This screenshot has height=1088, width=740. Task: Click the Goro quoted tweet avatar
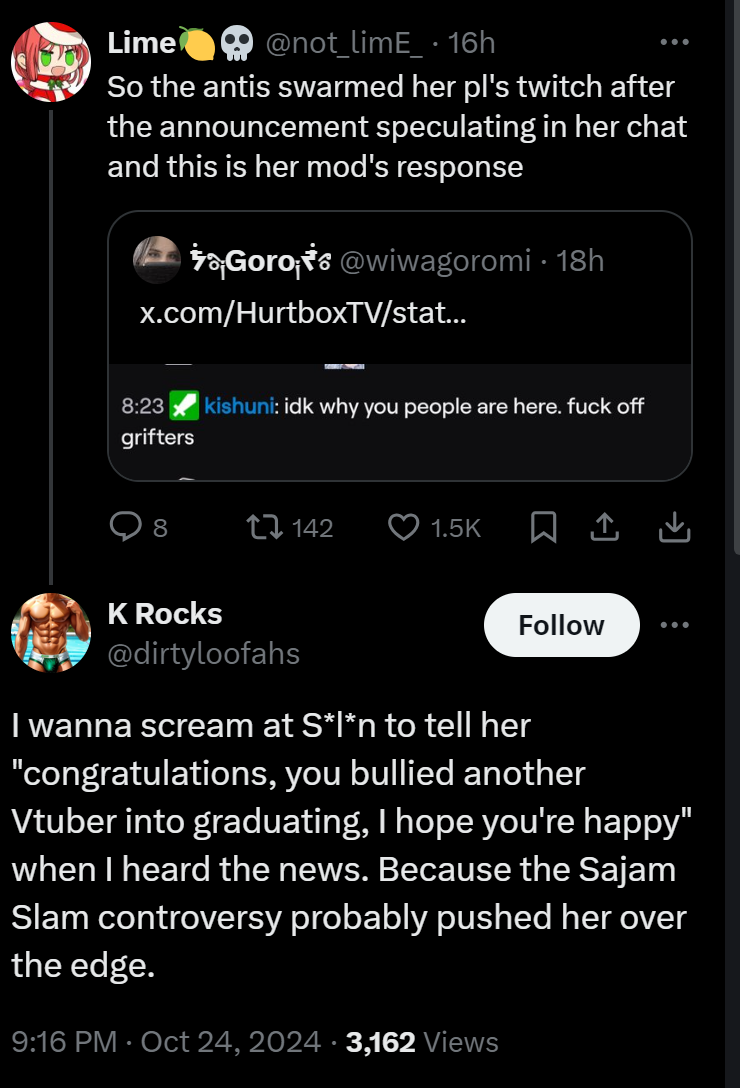click(157, 260)
